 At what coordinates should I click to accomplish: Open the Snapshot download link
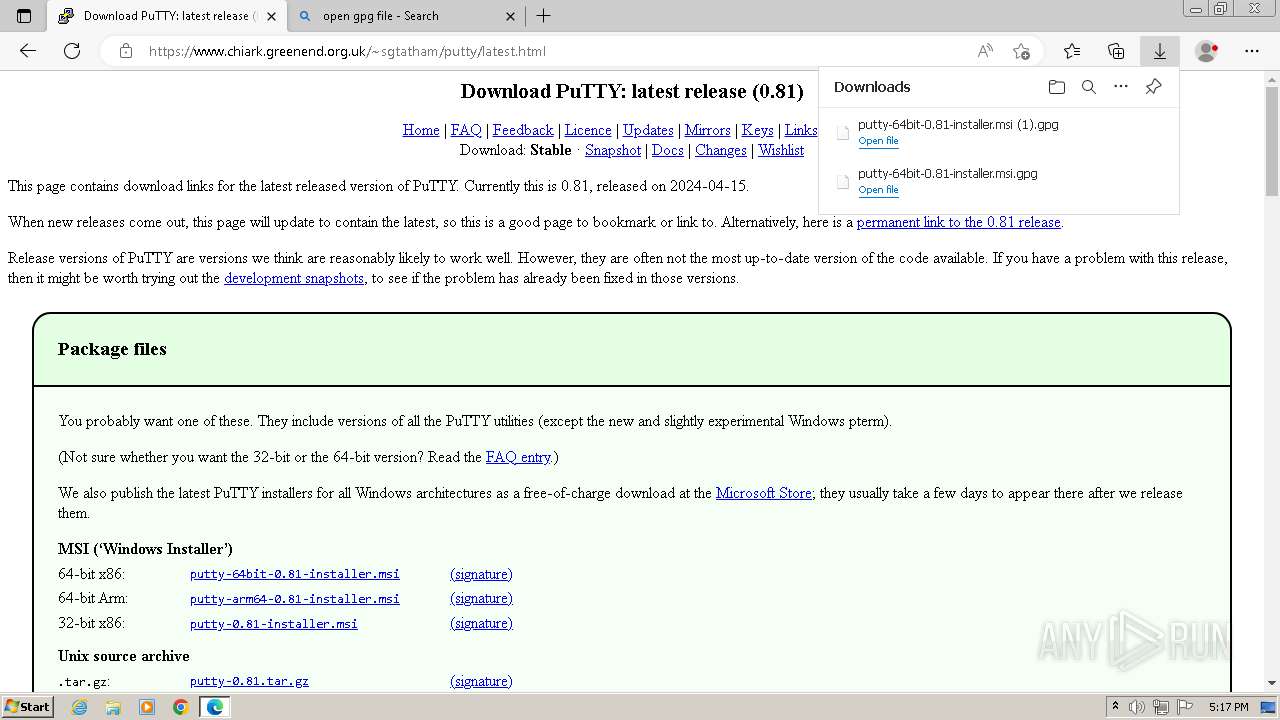613,150
